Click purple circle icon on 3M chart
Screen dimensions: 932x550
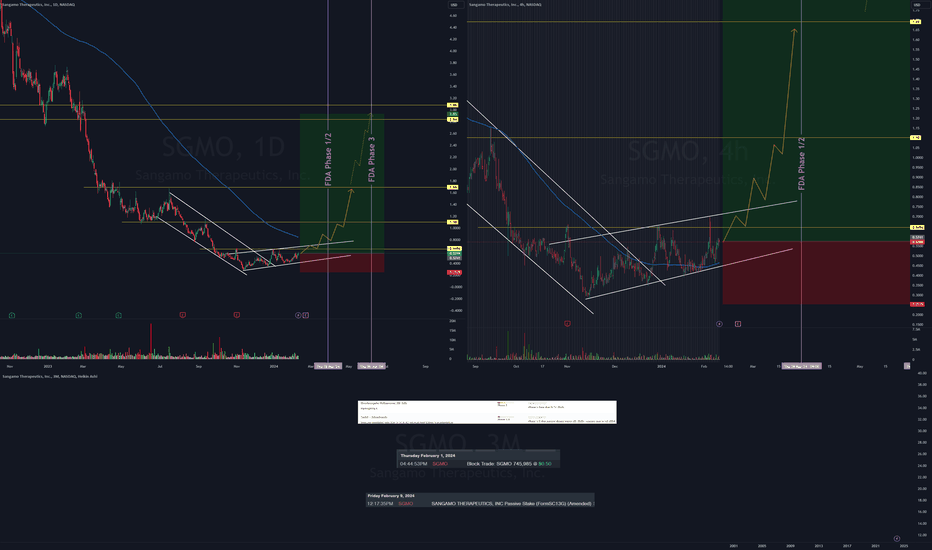coord(897,539)
